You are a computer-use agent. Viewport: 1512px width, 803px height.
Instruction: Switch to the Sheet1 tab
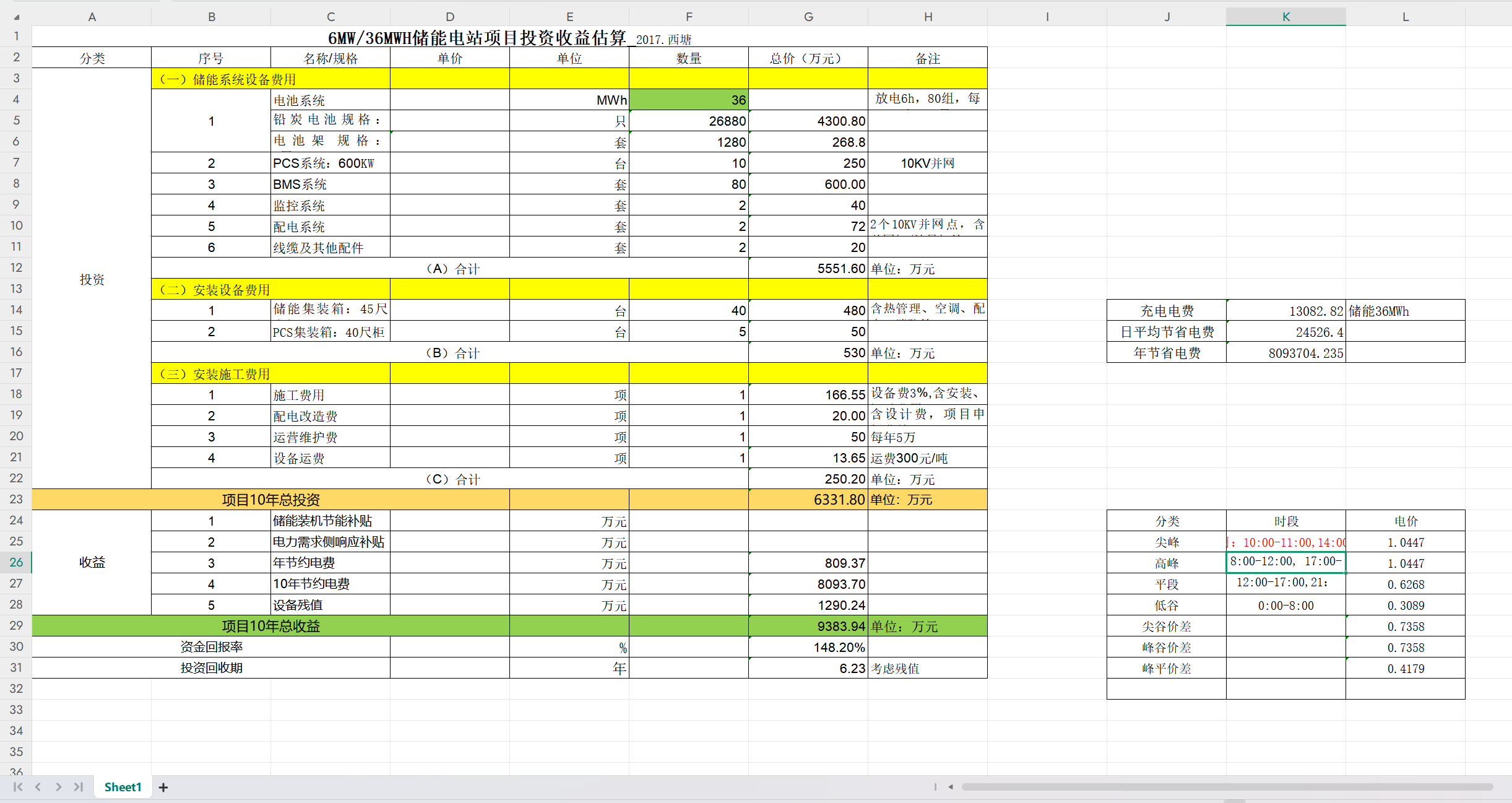tap(123, 787)
